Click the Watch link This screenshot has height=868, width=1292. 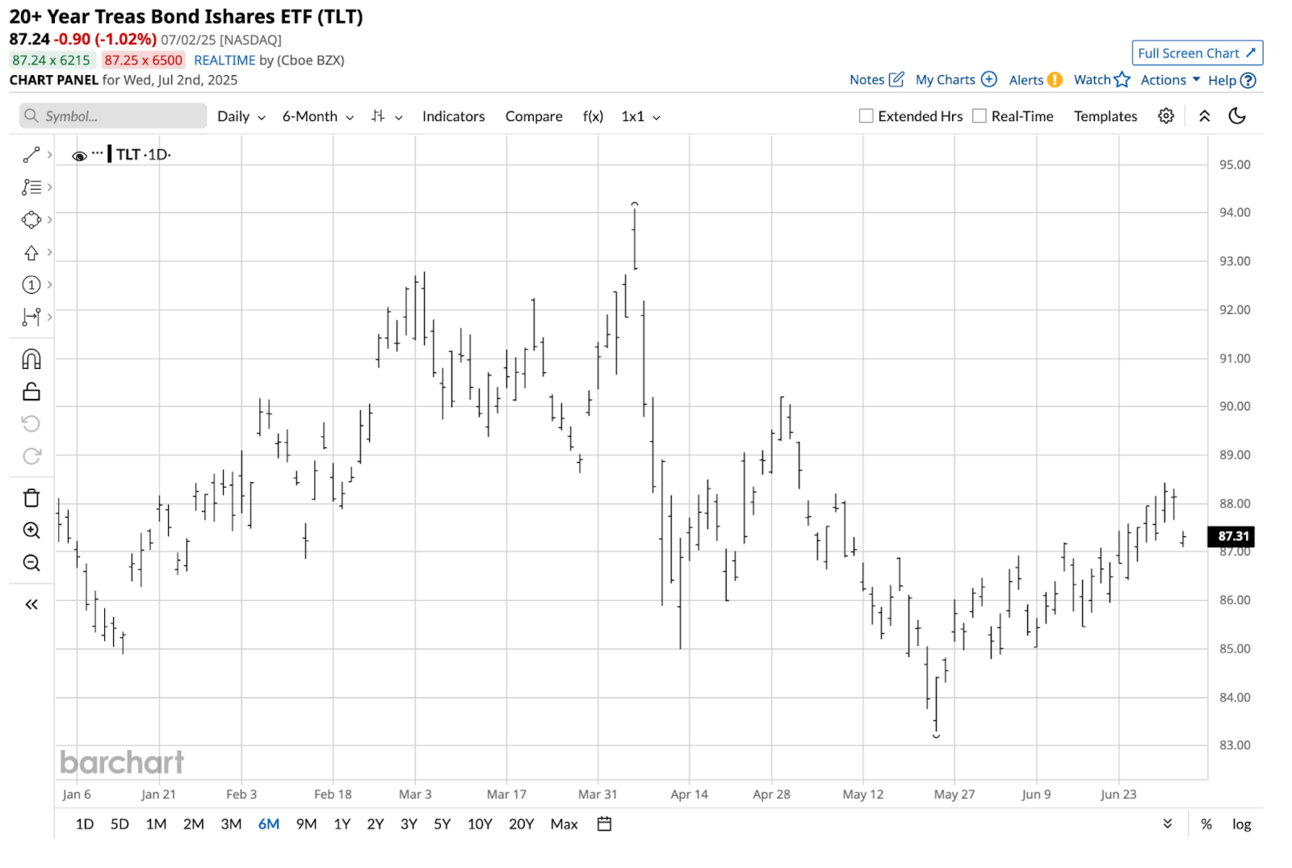point(1092,80)
